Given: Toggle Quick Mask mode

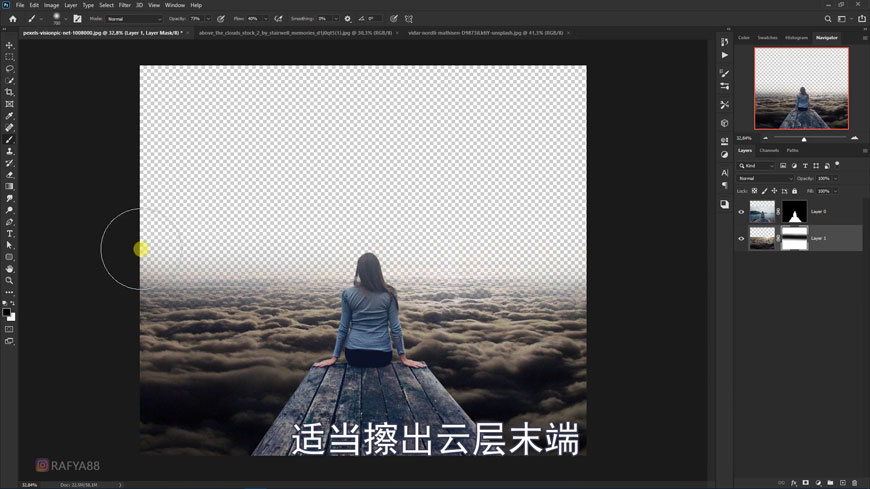Looking at the screenshot, I should [9, 329].
